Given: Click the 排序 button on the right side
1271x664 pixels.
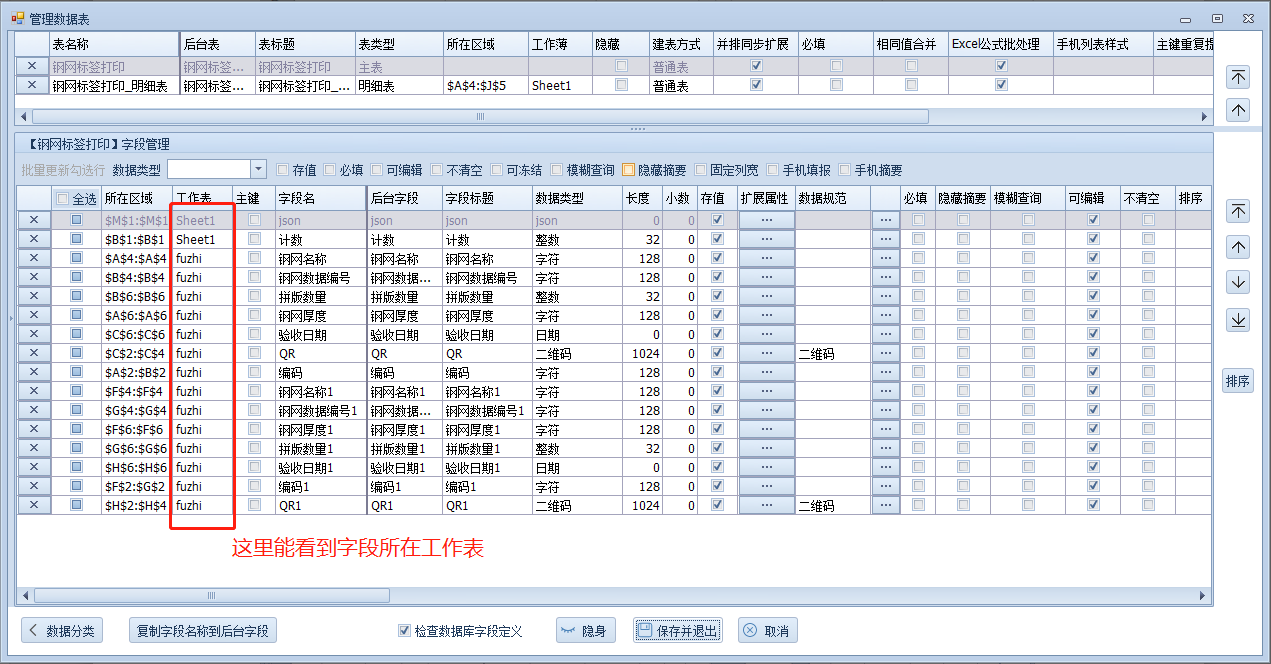Looking at the screenshot, I should 1238,381.
